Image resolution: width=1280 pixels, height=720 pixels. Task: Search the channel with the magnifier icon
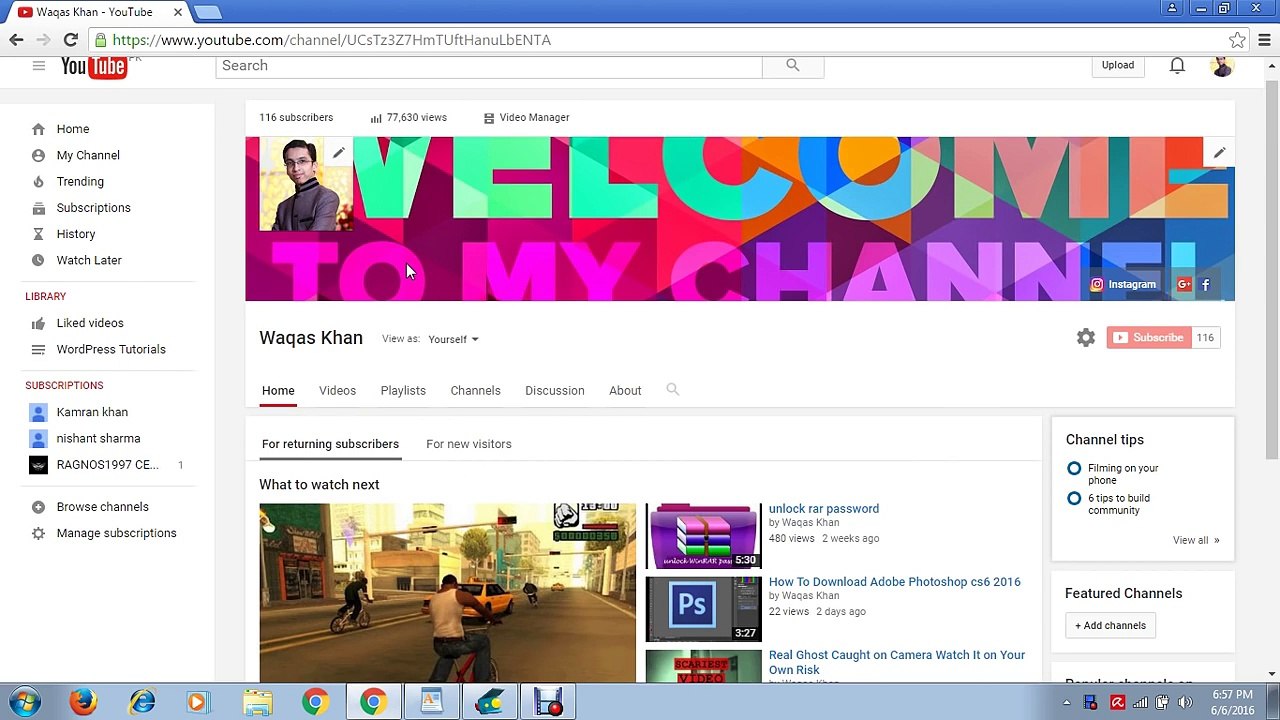[x=673, y=390]
